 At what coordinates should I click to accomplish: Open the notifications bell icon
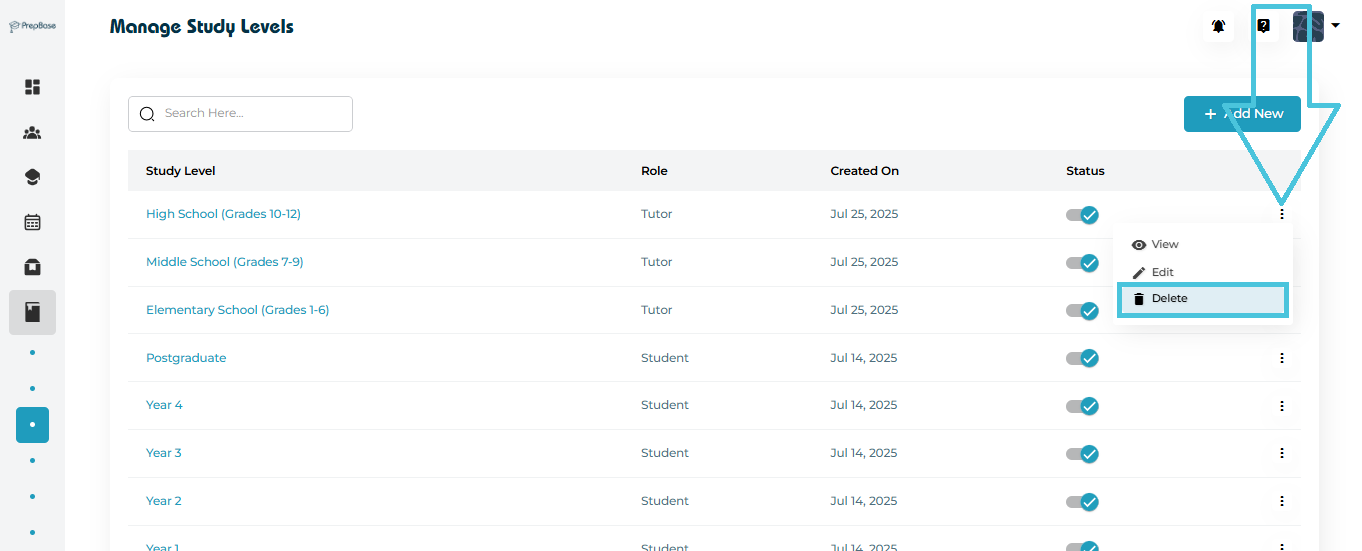[1218, 27]
